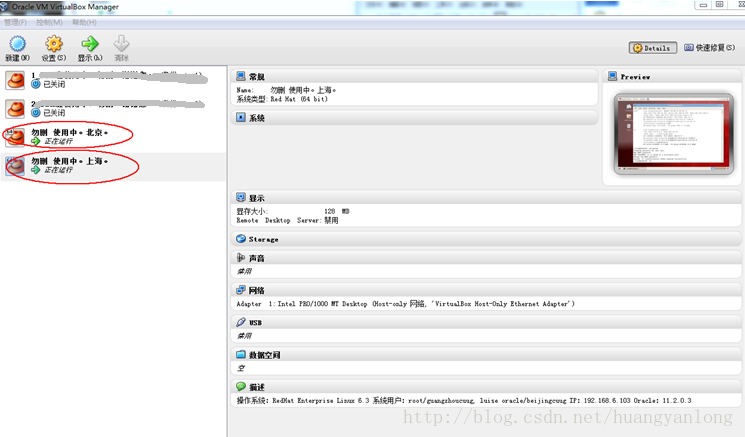
Task: Maximize the VirtualBox Manager window
Action: pyautogui.click(x=720, y=5)
